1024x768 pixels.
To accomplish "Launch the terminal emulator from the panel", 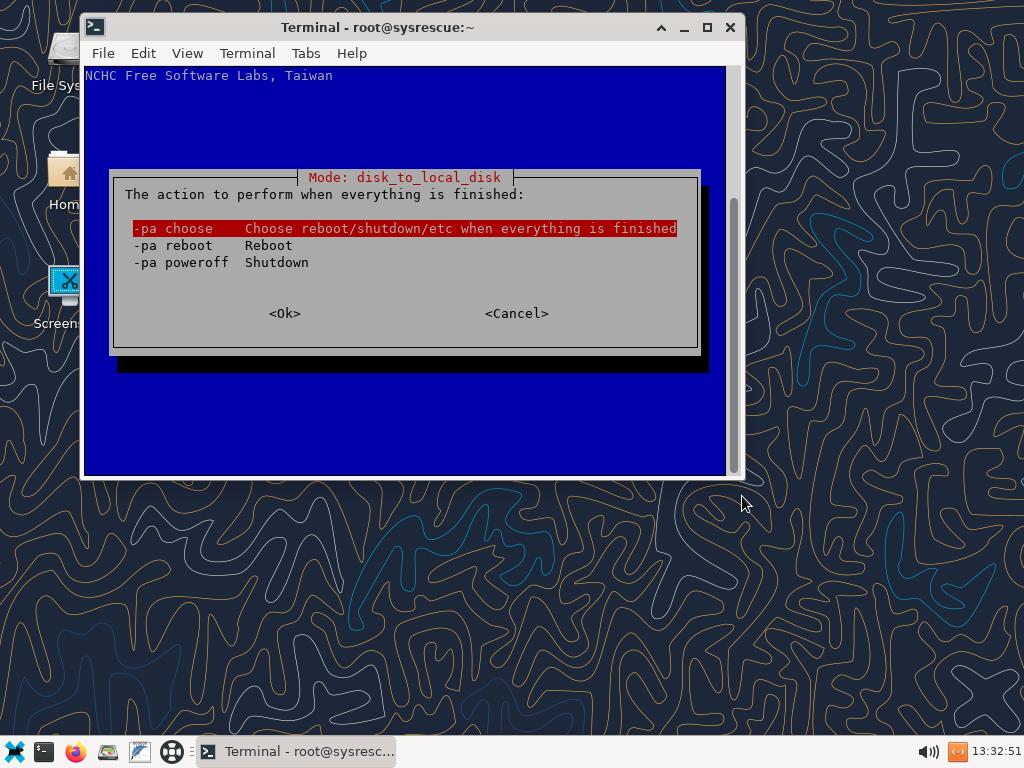I will (44, 751).
